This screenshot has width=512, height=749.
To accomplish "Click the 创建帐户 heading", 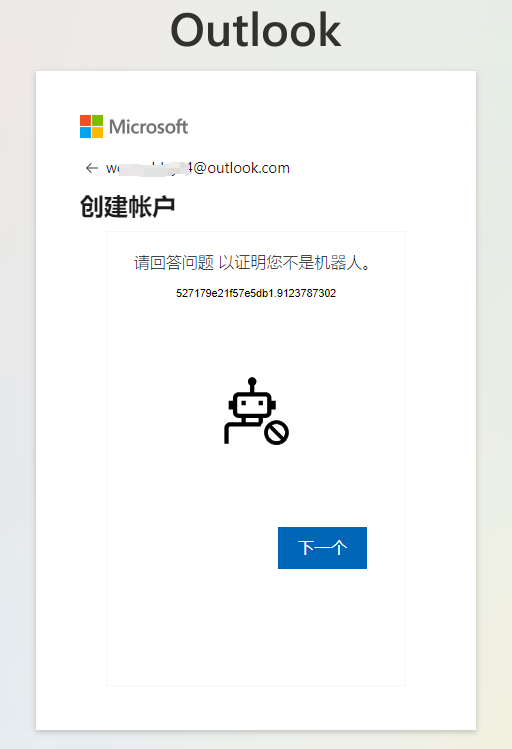I will click(127, 207).
